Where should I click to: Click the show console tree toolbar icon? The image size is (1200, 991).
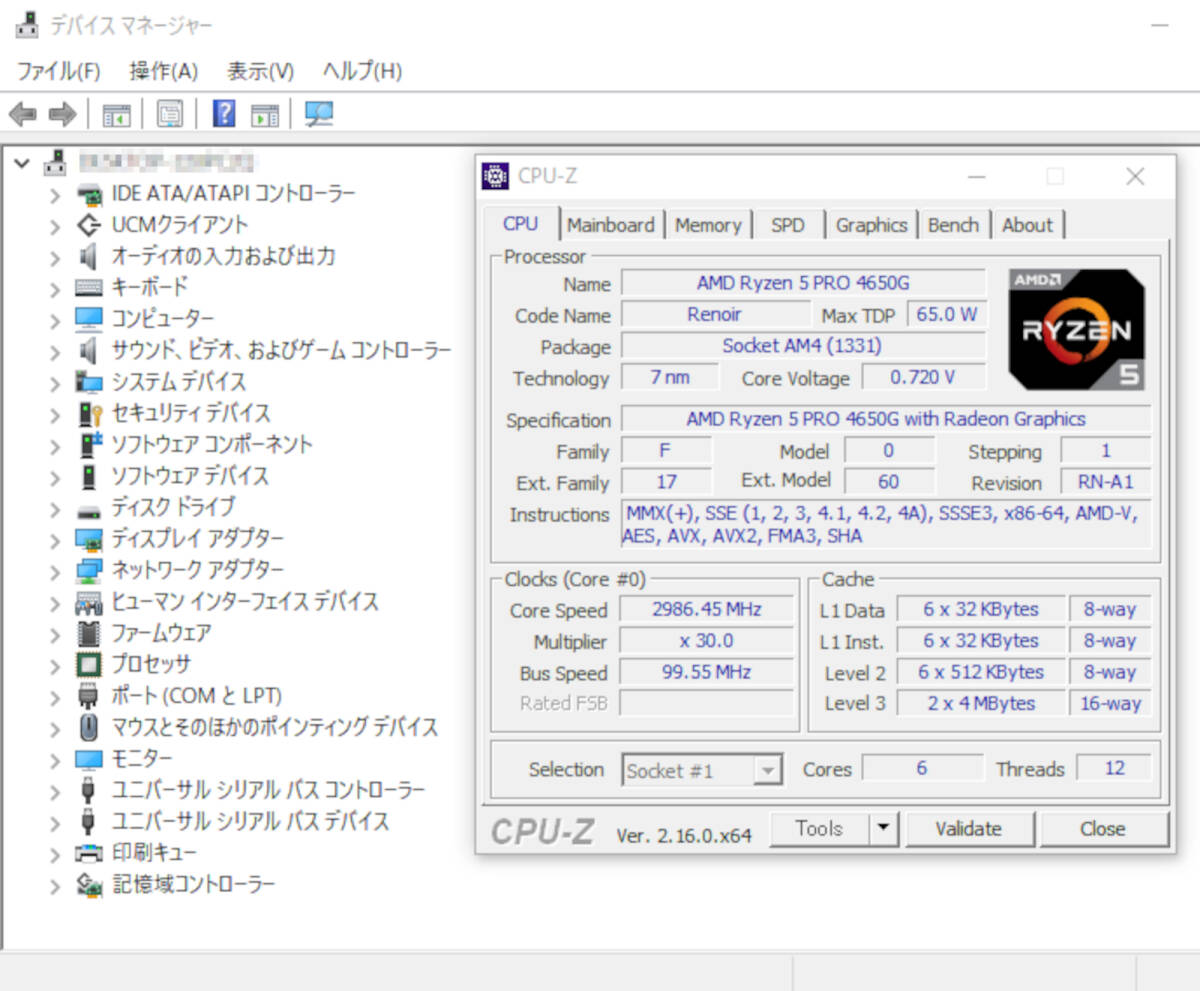pos(116,113)
